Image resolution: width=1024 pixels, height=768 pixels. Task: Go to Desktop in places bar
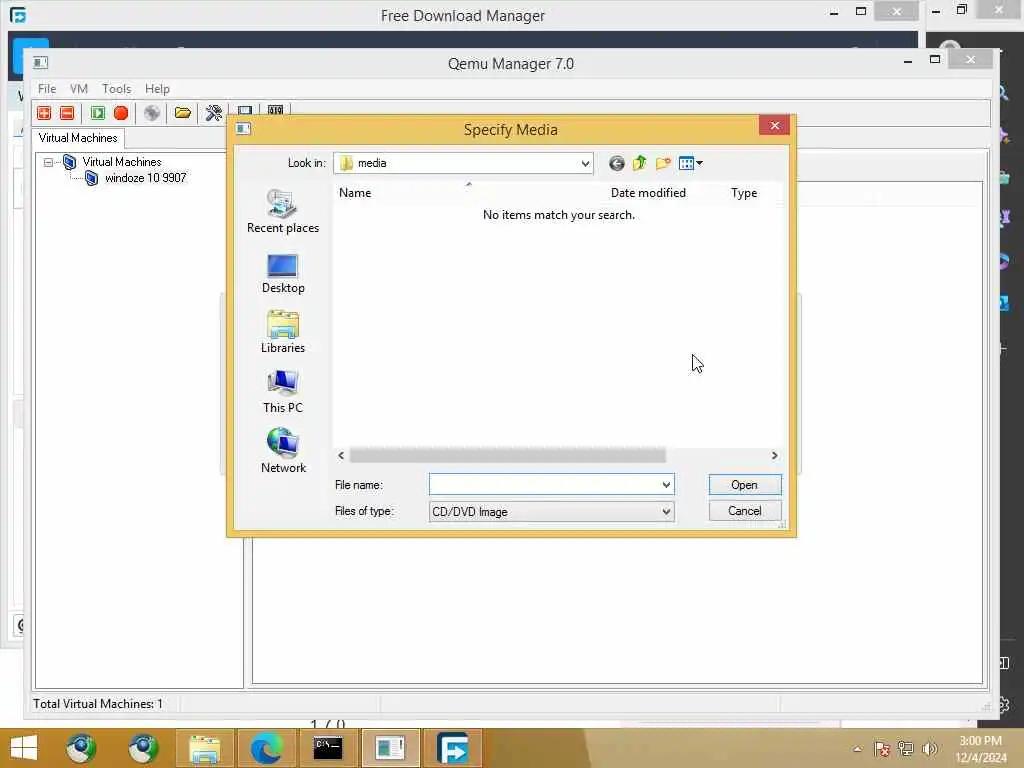[283, 274]
